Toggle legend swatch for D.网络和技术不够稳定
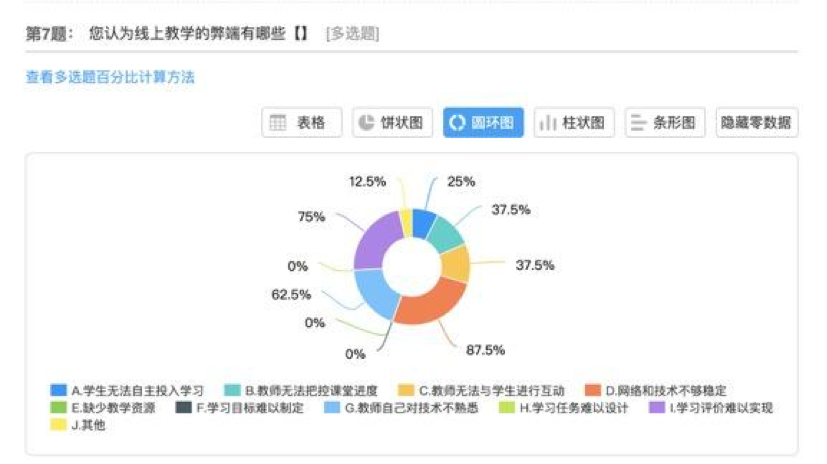Screen dimensions: 827x464 tap(592, 390)
